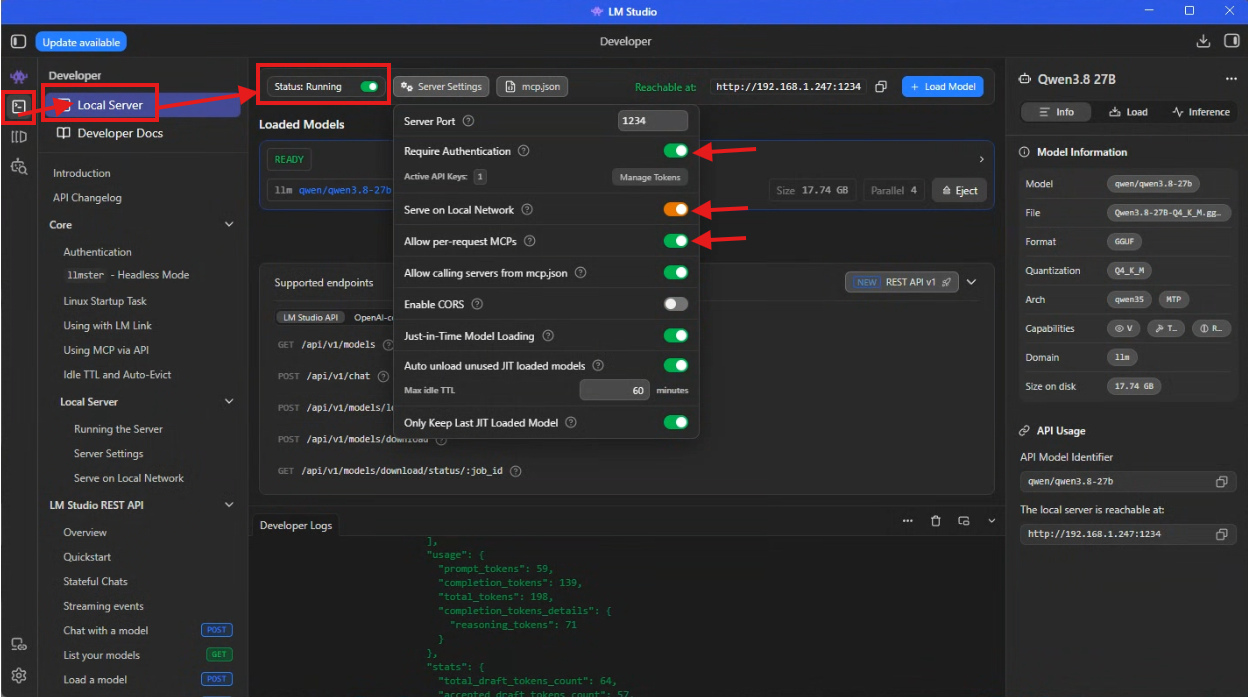This screenshot has width=1248, height=697.
Task: Switch to the Load tab
Action: (x=1128, y=112)
